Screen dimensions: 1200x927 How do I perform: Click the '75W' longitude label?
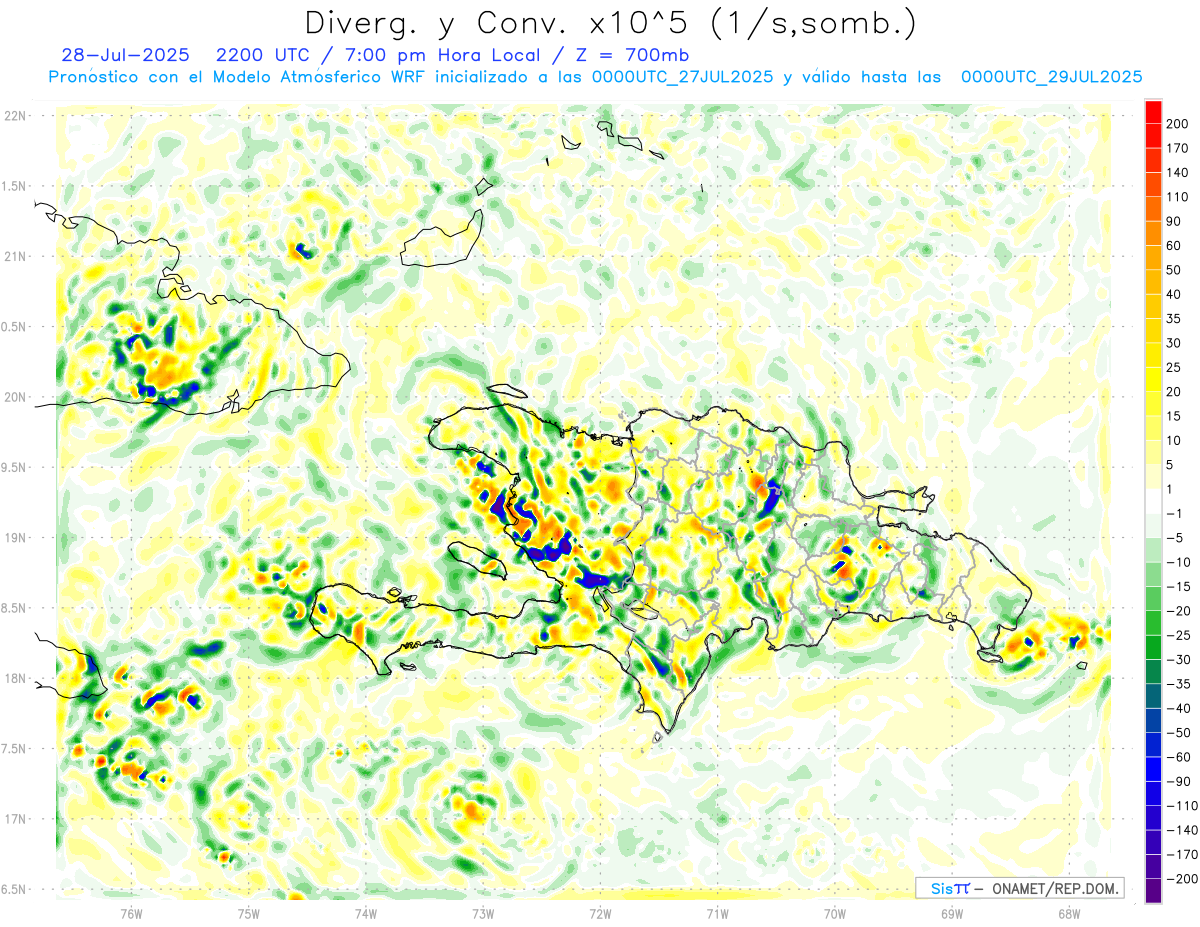tap(249, 913)
